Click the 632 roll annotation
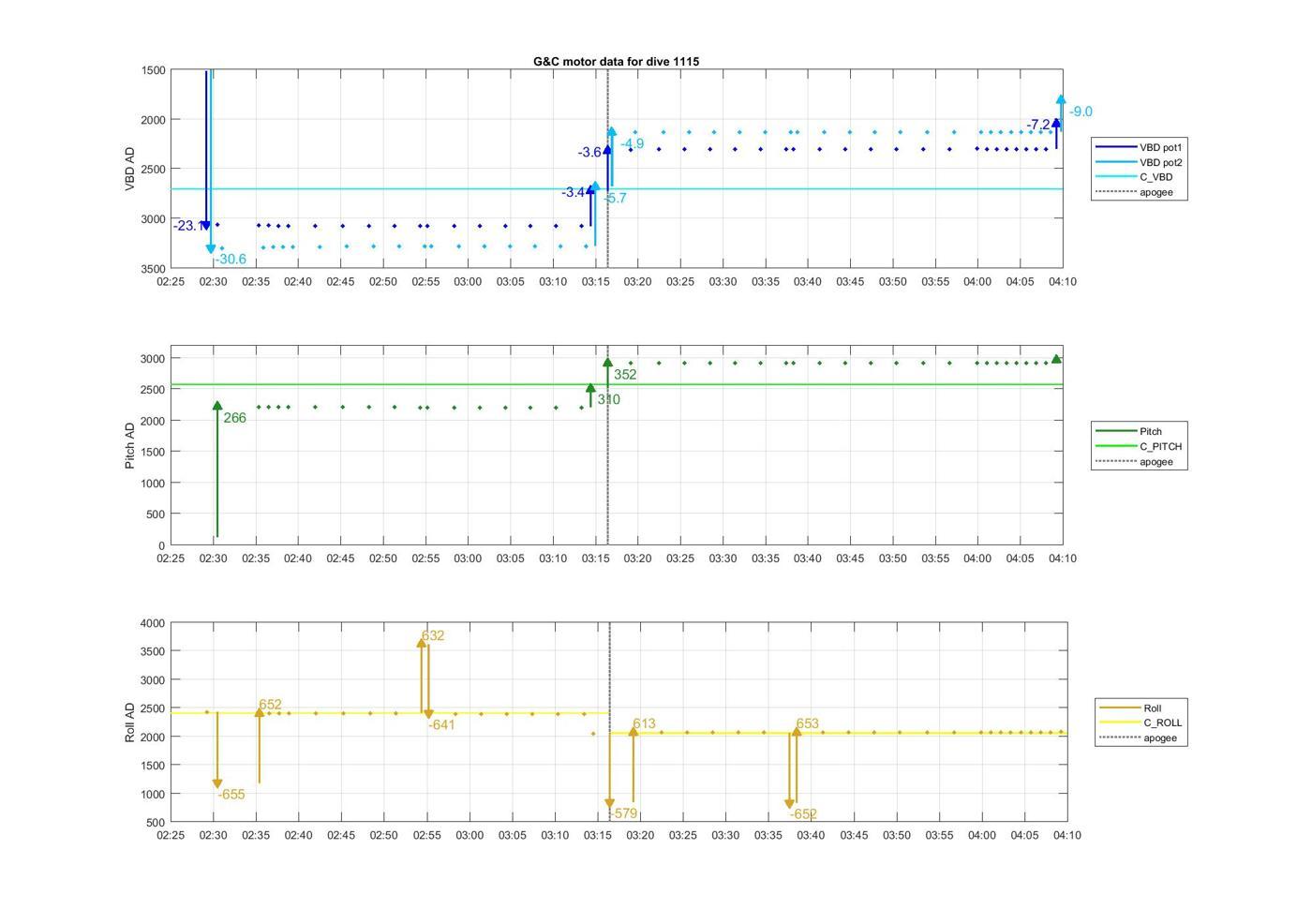 [433, 635]
